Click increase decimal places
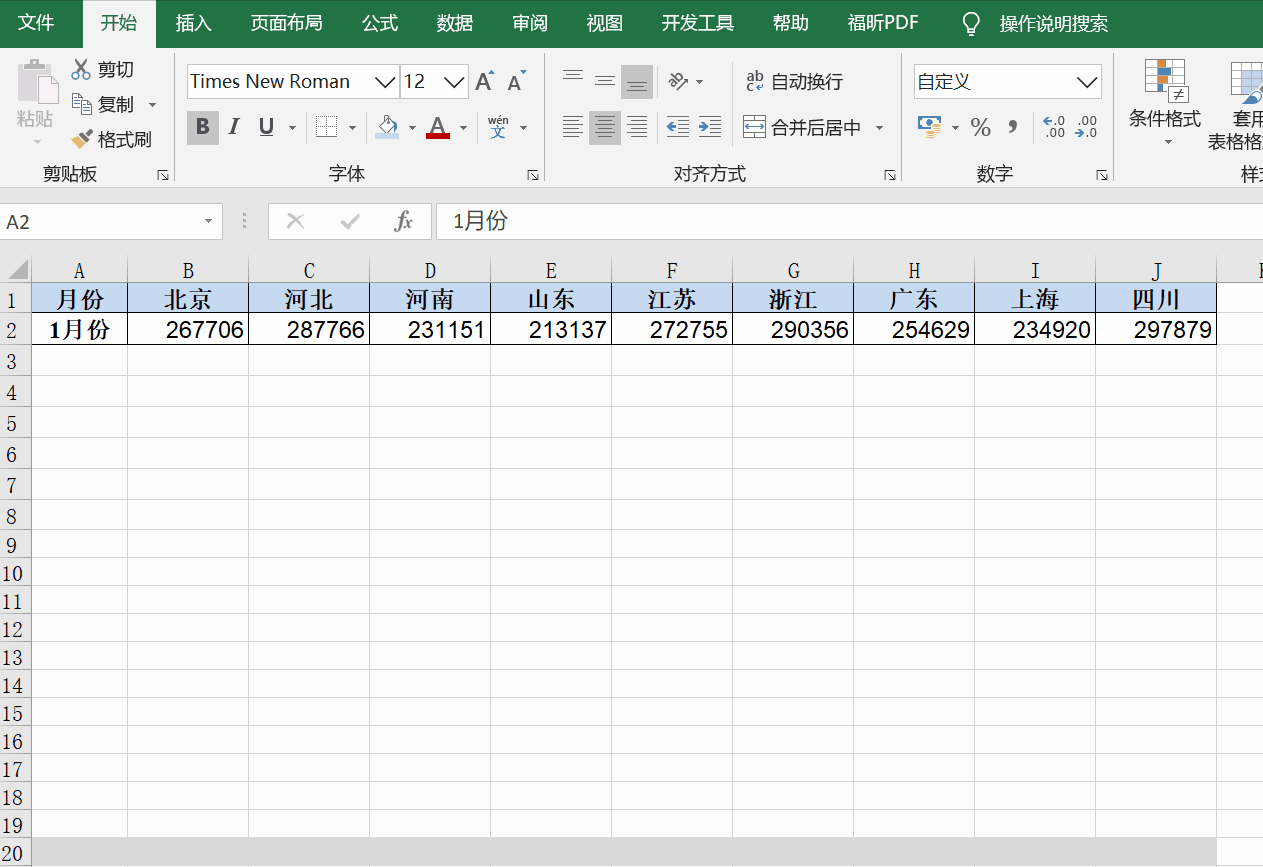1263x867 pixels. pyautogui.click(x=1054, y=127)
